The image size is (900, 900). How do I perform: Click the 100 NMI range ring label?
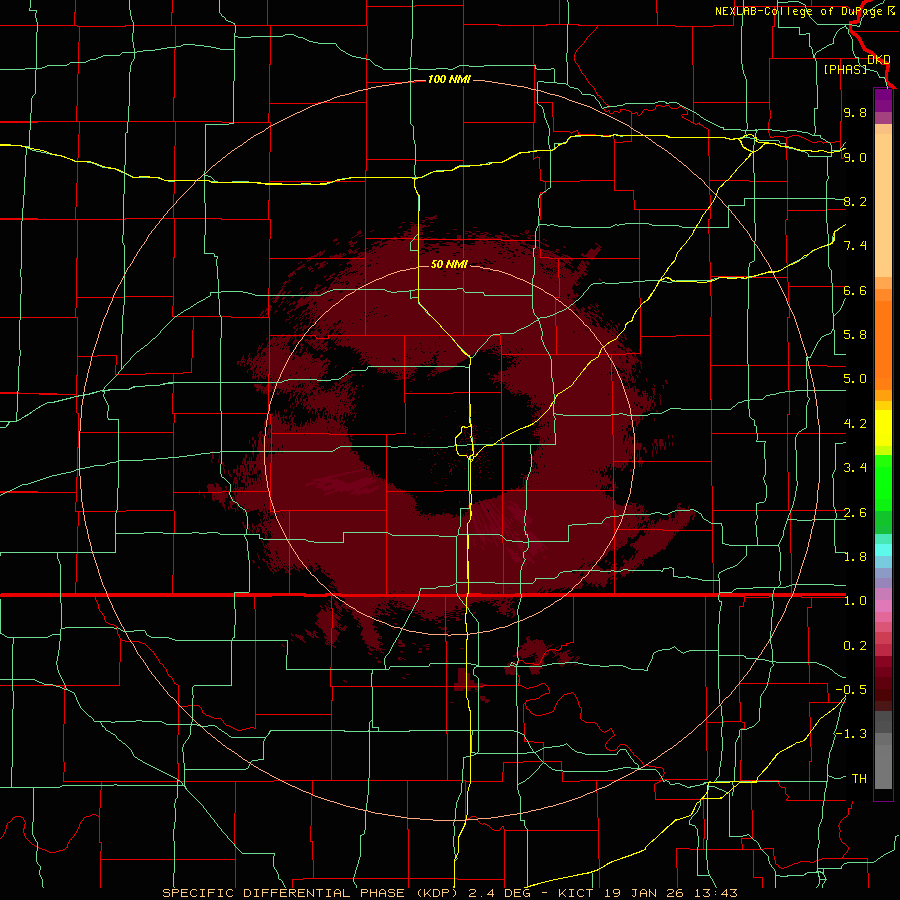(449, 79)
